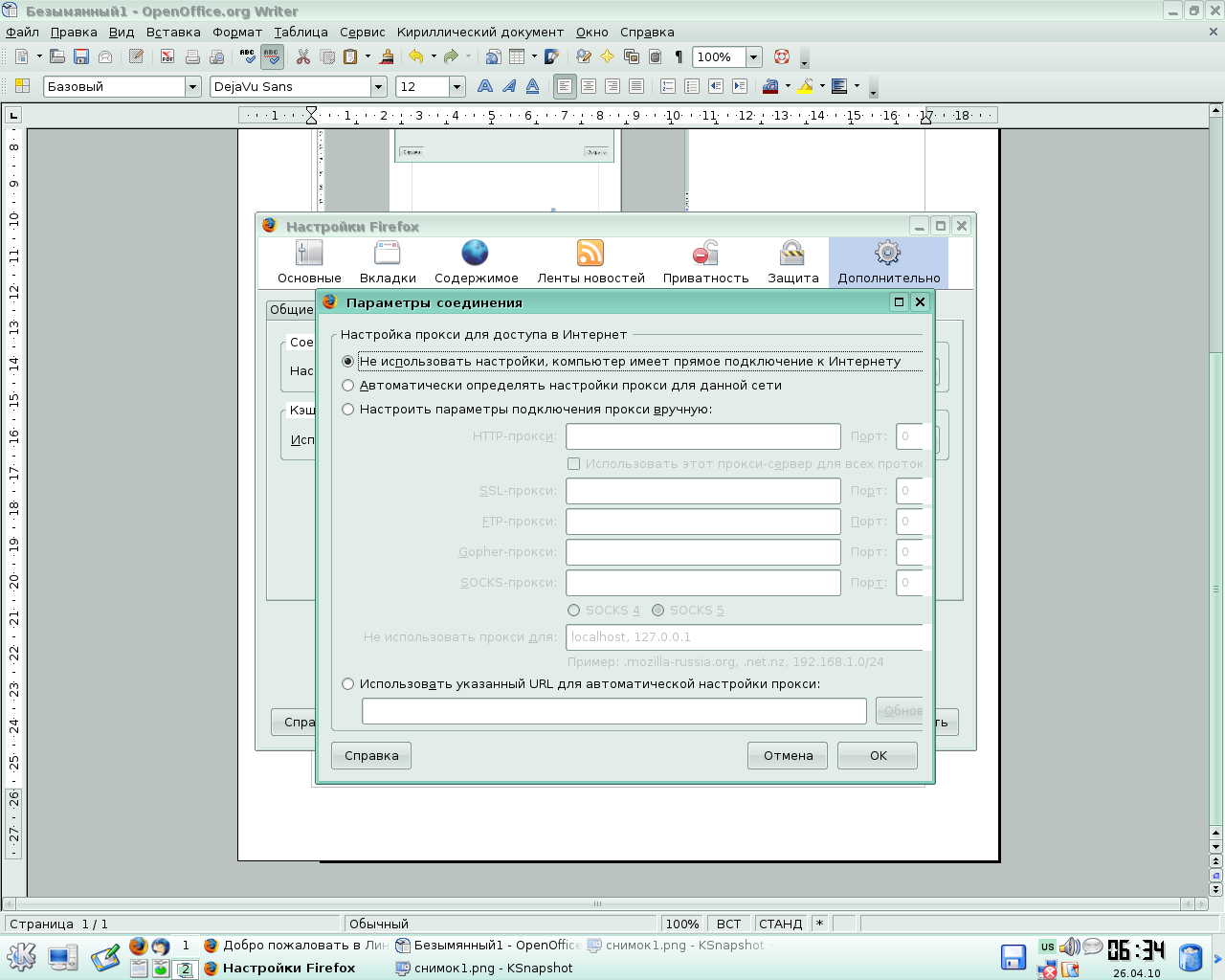
Task: Open the Таблица menu
Action: [x=301, y=33]
